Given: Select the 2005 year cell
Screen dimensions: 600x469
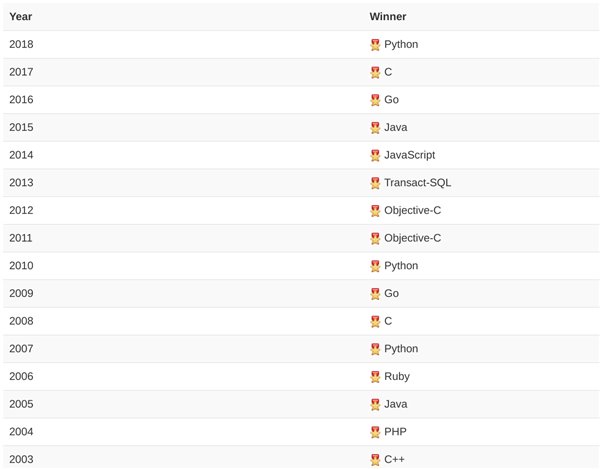Looking at the screenshot, I should (x=21, y=404).
